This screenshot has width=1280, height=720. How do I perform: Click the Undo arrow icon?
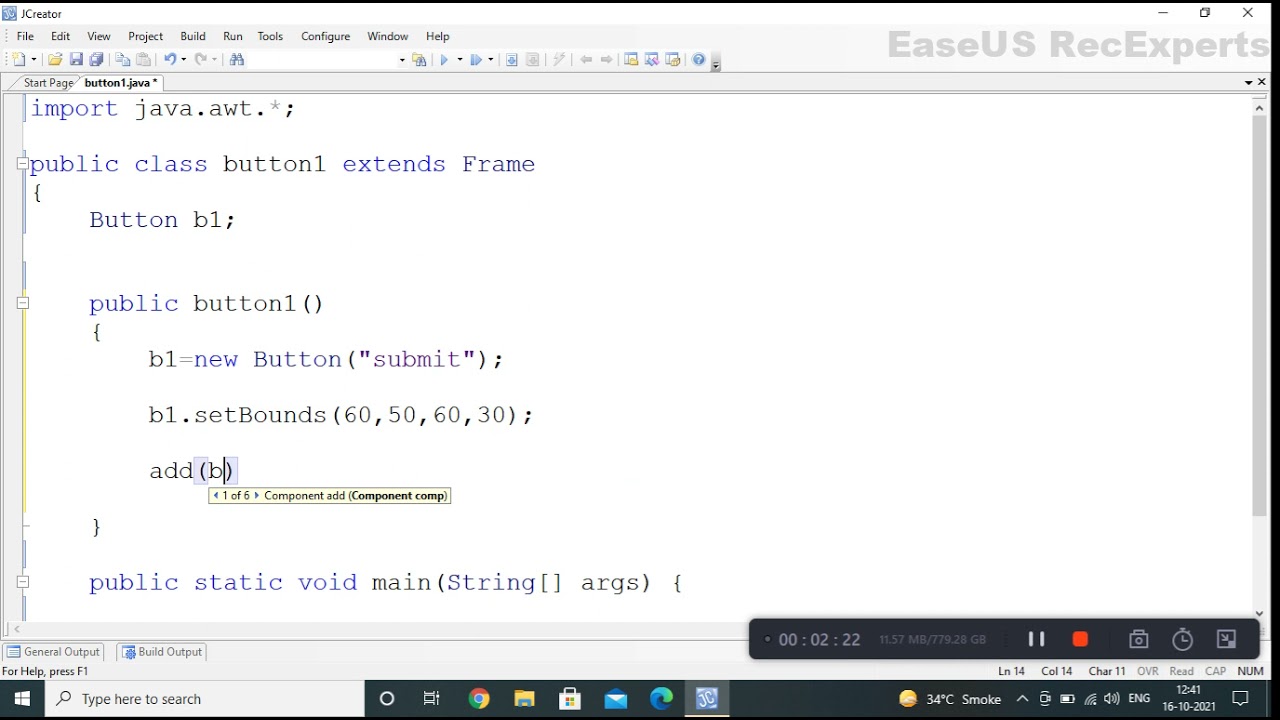(x=170, y=60)
